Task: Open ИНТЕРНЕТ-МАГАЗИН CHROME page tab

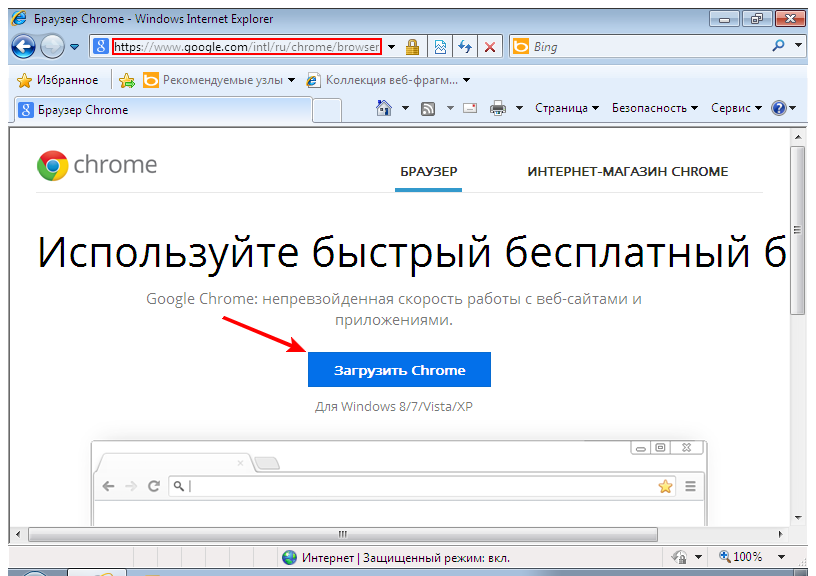Action: tap(628, 172)
